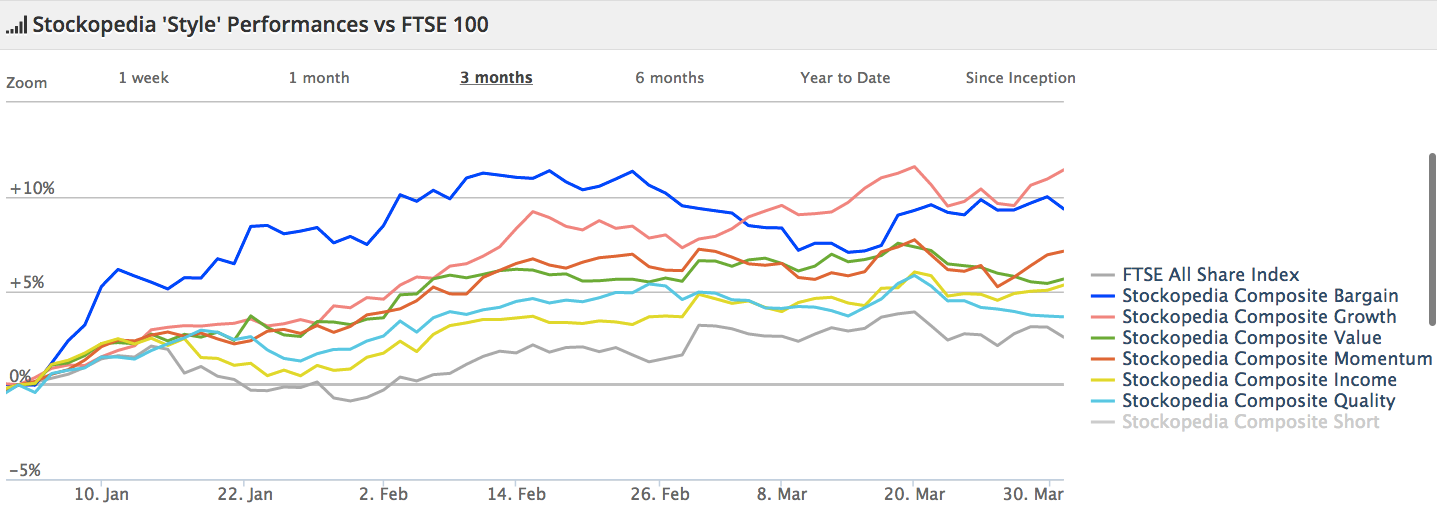
Task: Hide the Stockopedia Composite Growth line
Action: (1259, 317)
